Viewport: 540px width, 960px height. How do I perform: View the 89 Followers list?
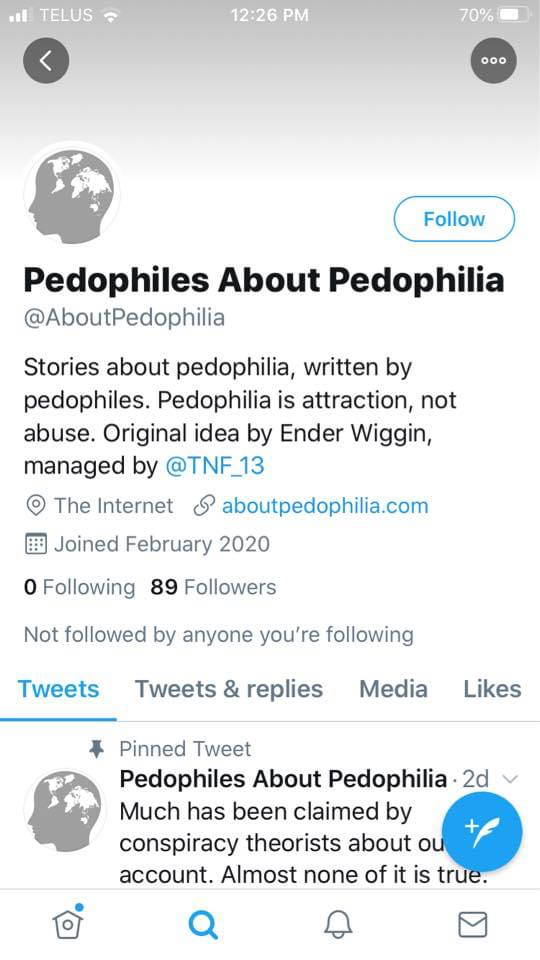(213, 587)
